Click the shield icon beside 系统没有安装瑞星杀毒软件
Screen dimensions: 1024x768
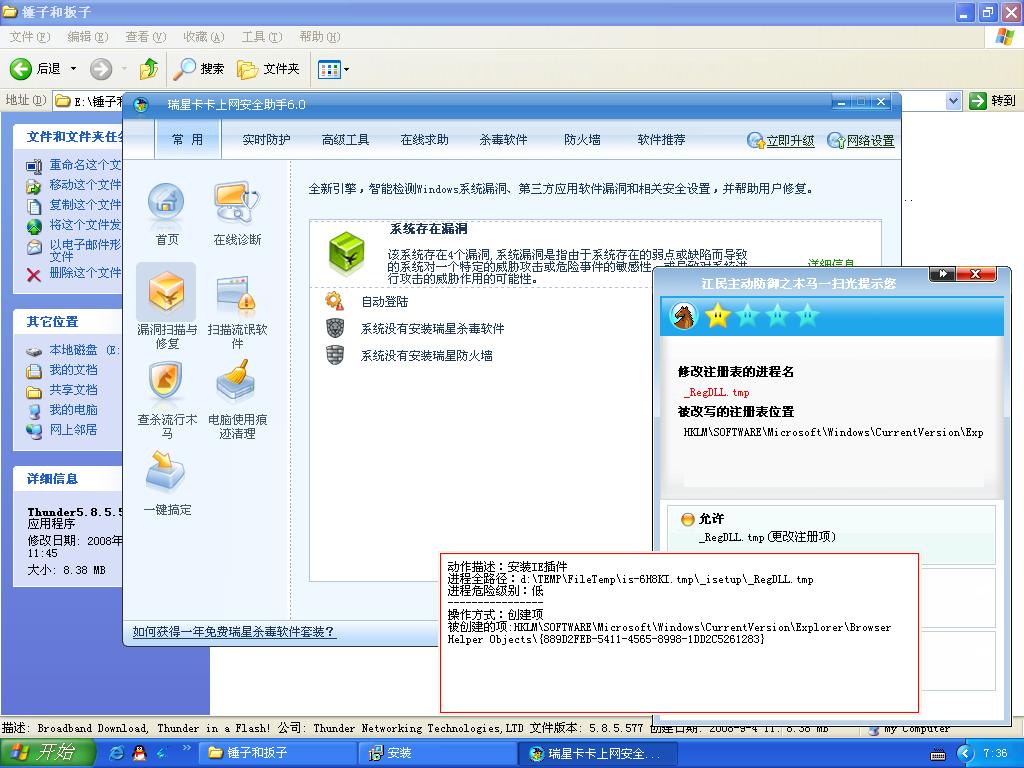[335, 328]
